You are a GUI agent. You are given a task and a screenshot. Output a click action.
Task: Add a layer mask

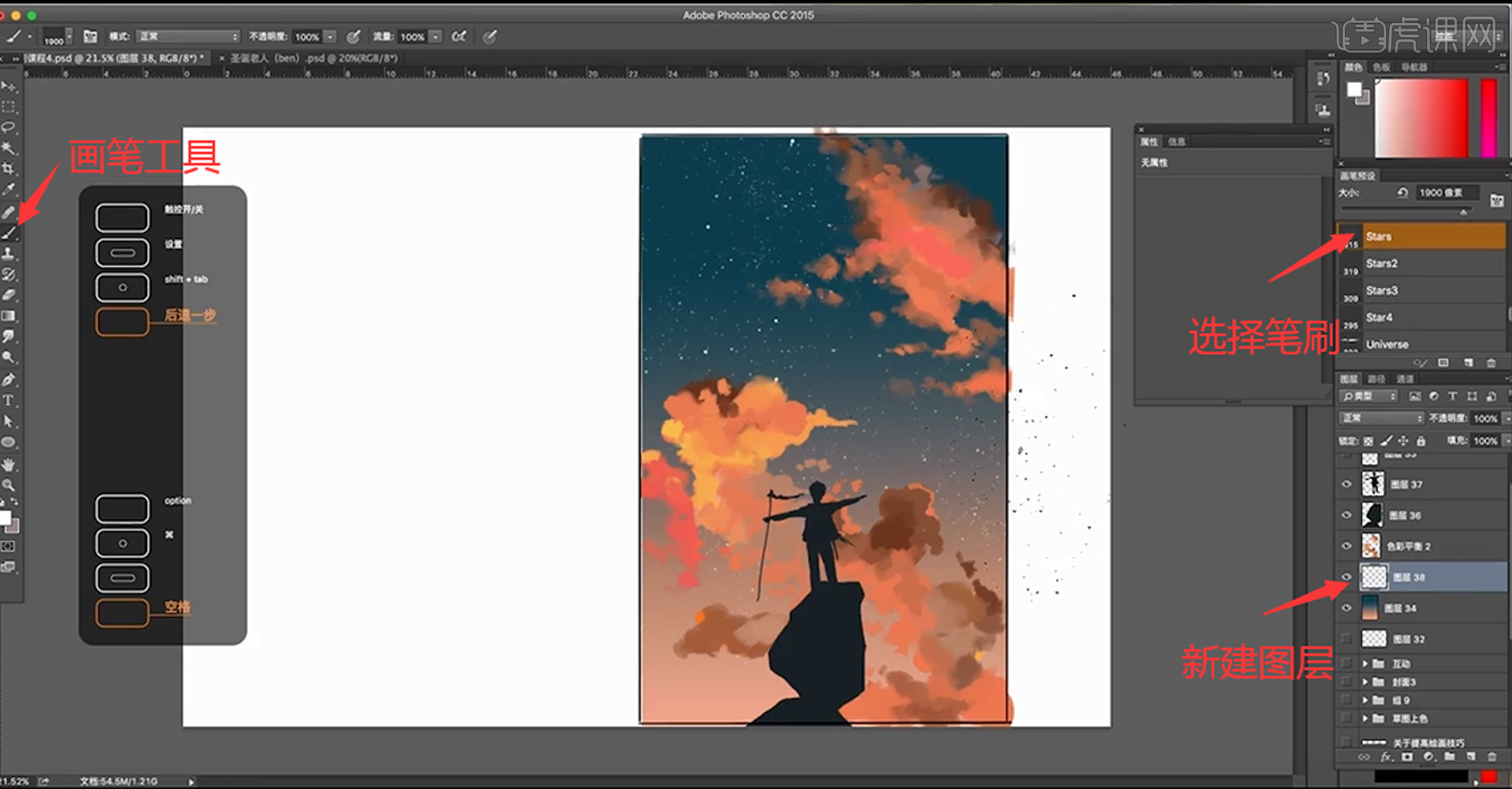click(1407, 757)
